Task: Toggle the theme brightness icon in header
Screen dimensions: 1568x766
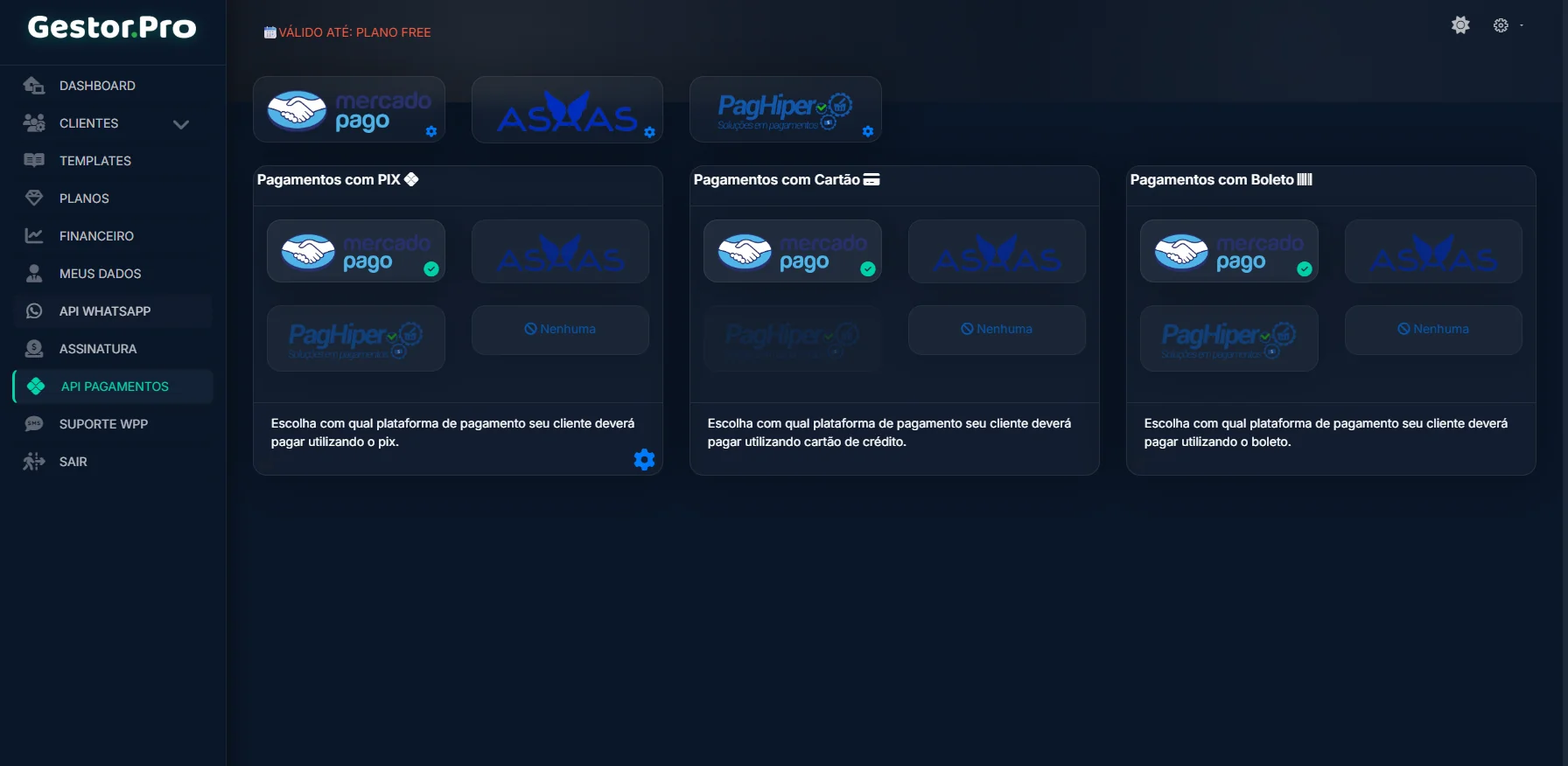Action: point(1460,25)
